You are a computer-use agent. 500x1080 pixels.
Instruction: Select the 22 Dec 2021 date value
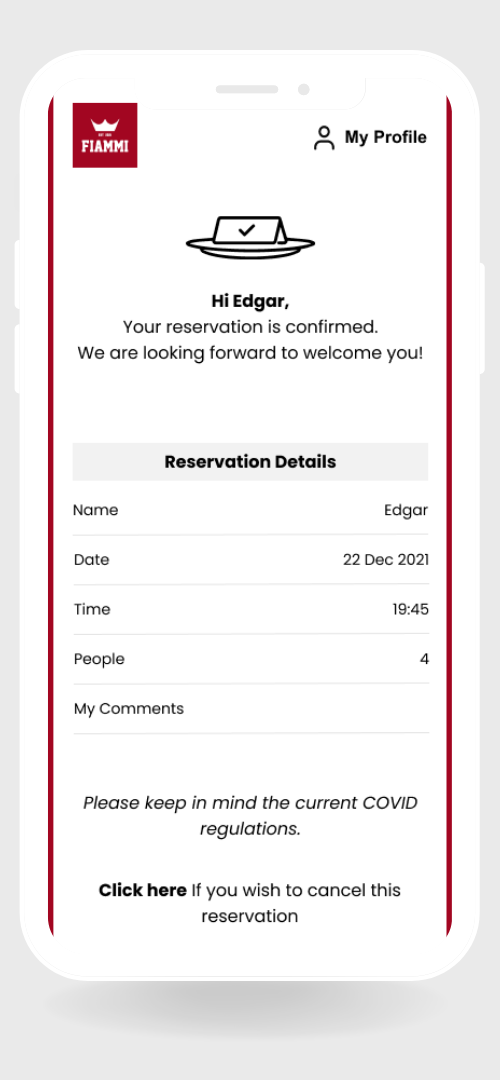coord(386,560)
